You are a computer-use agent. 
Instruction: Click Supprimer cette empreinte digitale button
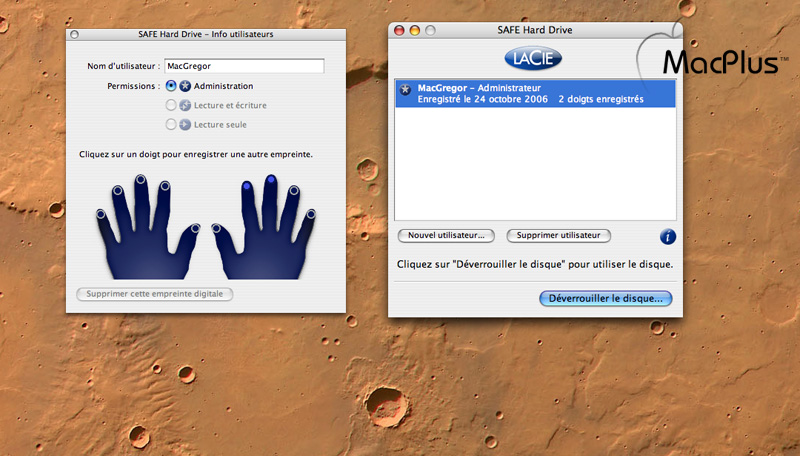(x=155, y=294)
